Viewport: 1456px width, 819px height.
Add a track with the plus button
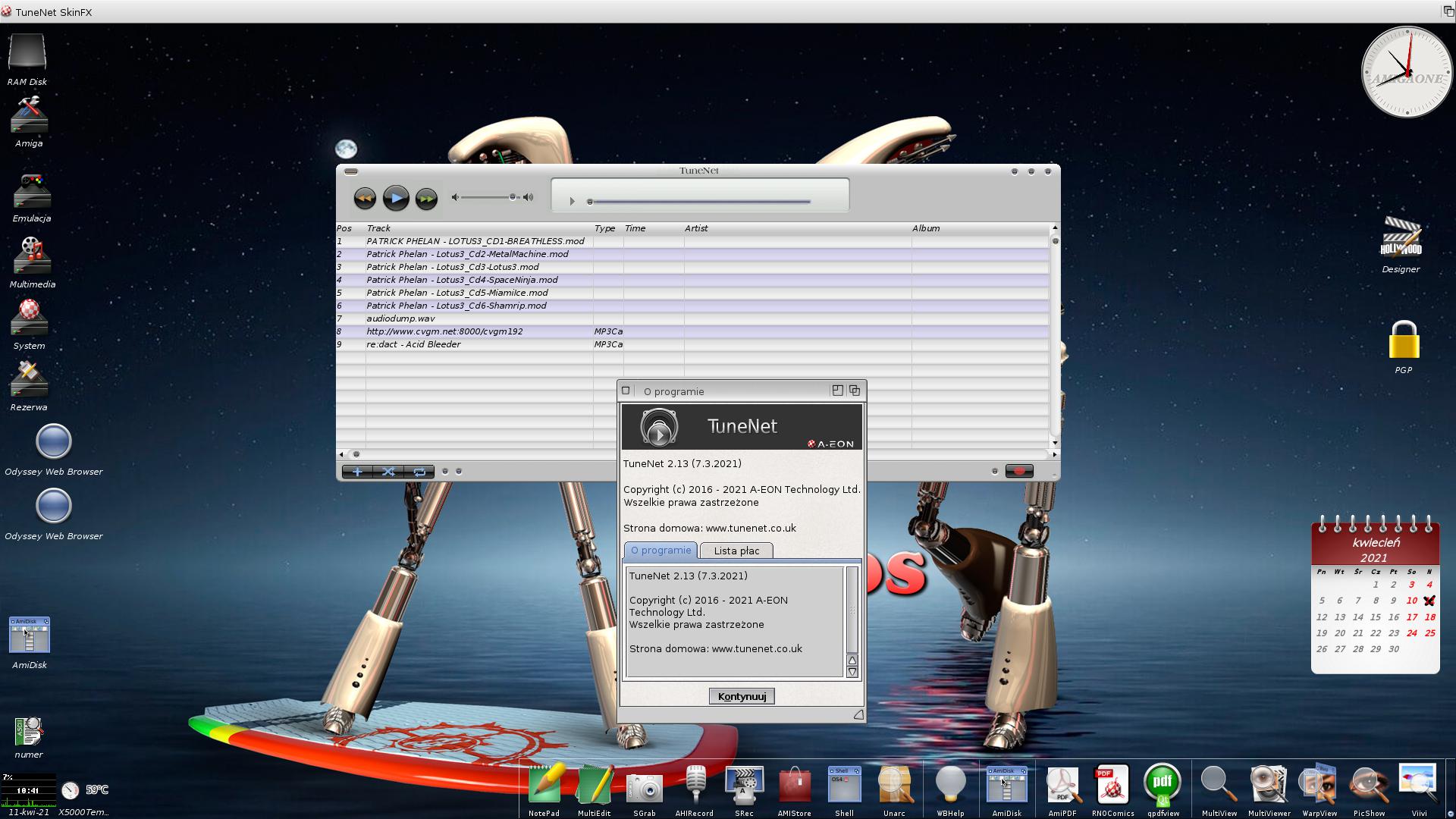(357, 472)
